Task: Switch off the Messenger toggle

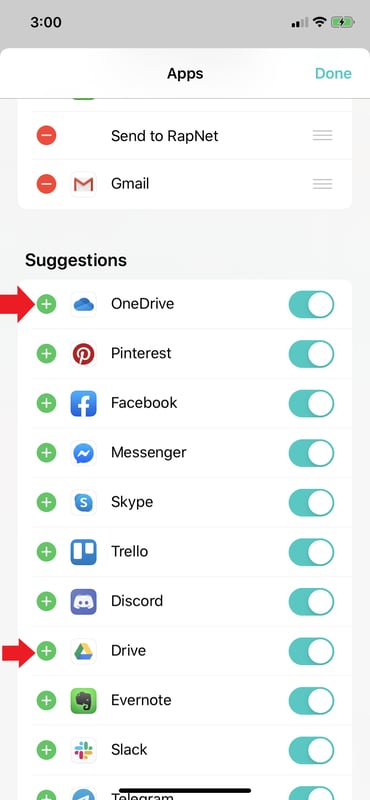Action: pyautogui.click(x=311, y=453)
